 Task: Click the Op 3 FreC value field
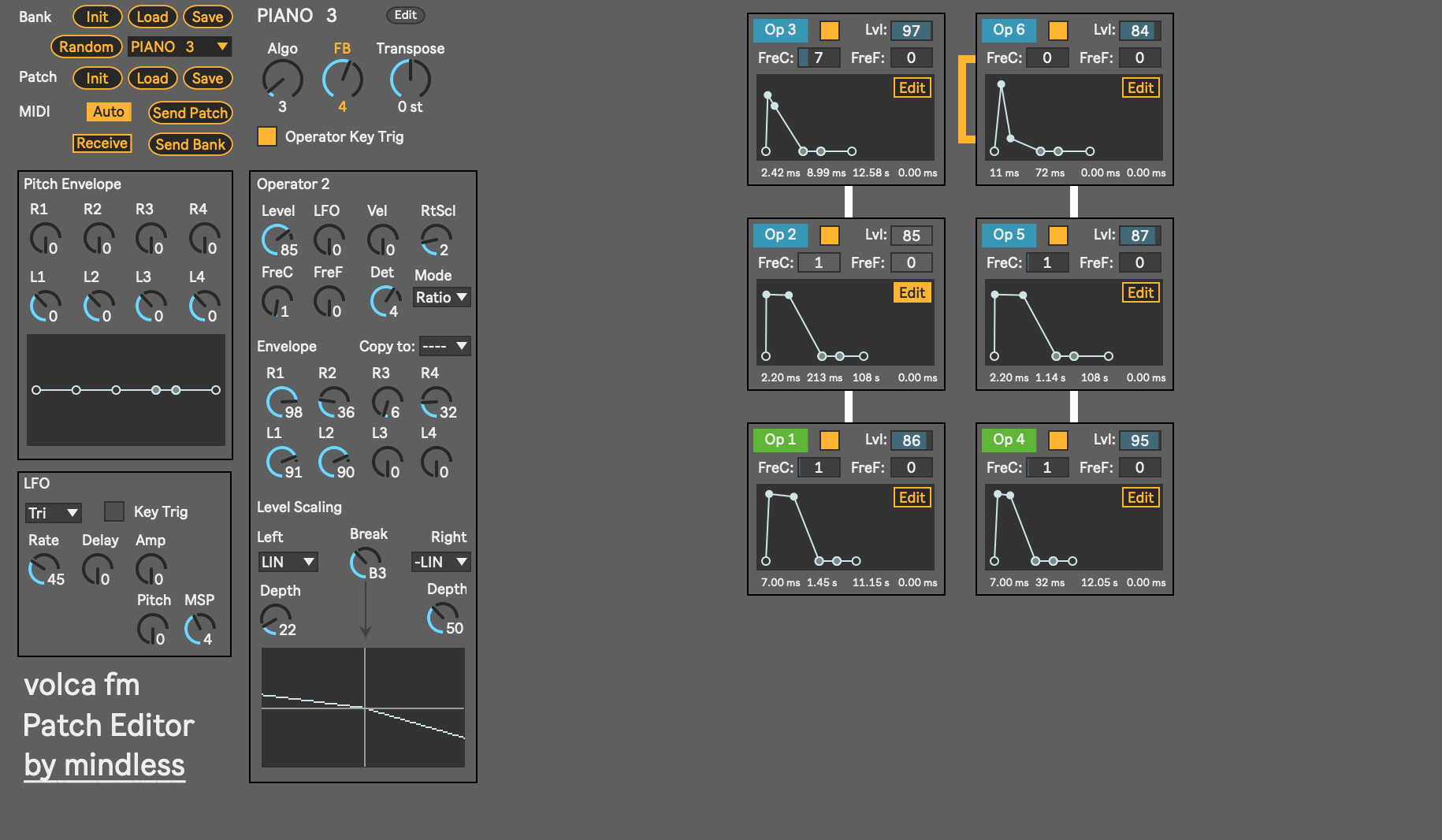(819, 58)
